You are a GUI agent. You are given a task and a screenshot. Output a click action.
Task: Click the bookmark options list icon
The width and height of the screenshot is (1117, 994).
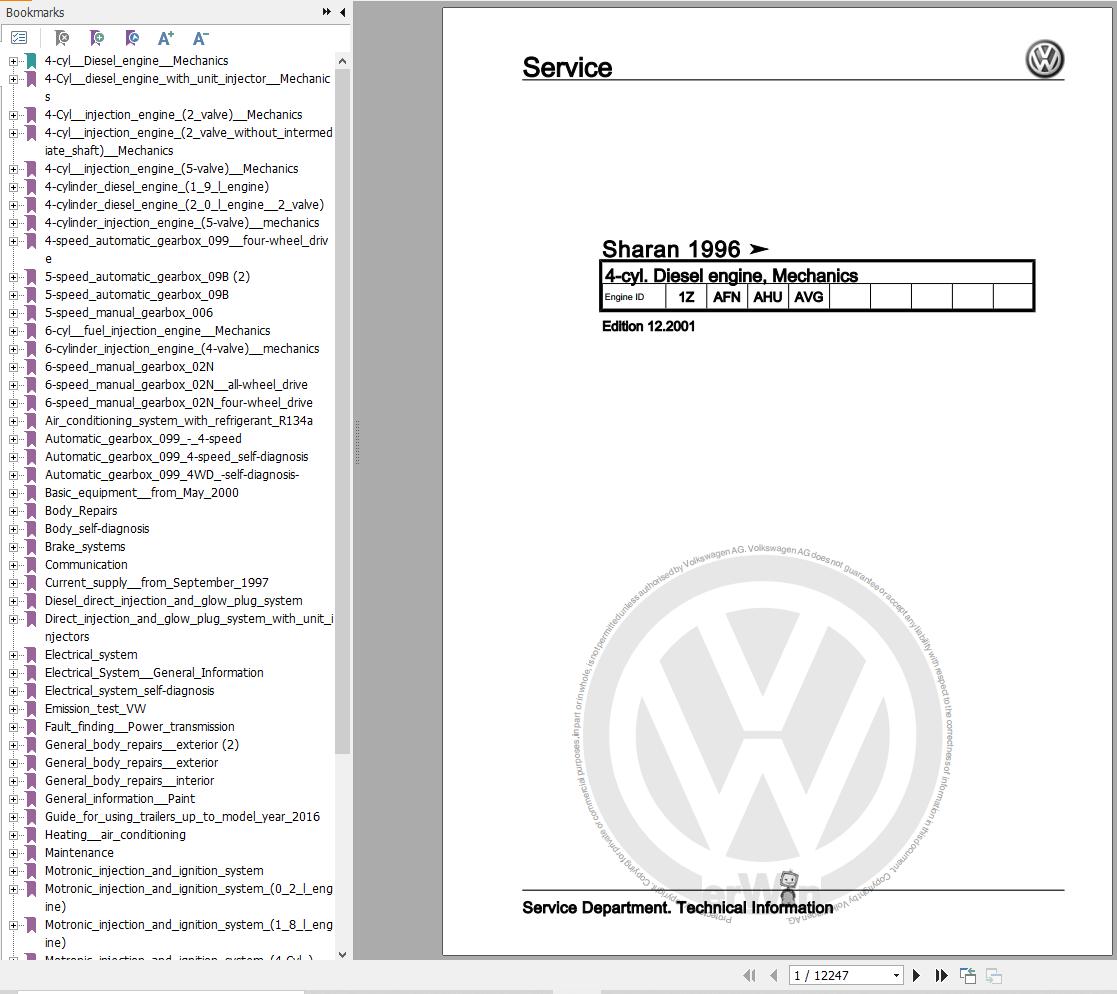pos(19,37)
